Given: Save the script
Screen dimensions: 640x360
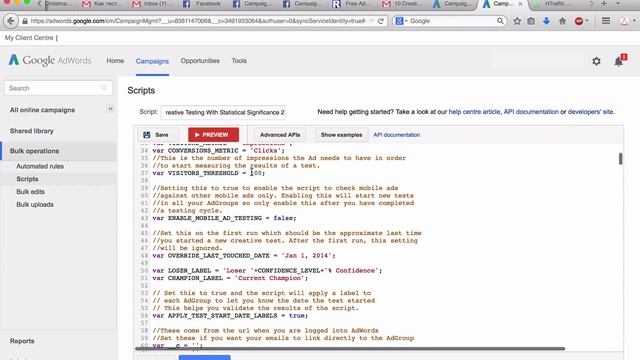Looking at the screenshot, I should point(157,135).
